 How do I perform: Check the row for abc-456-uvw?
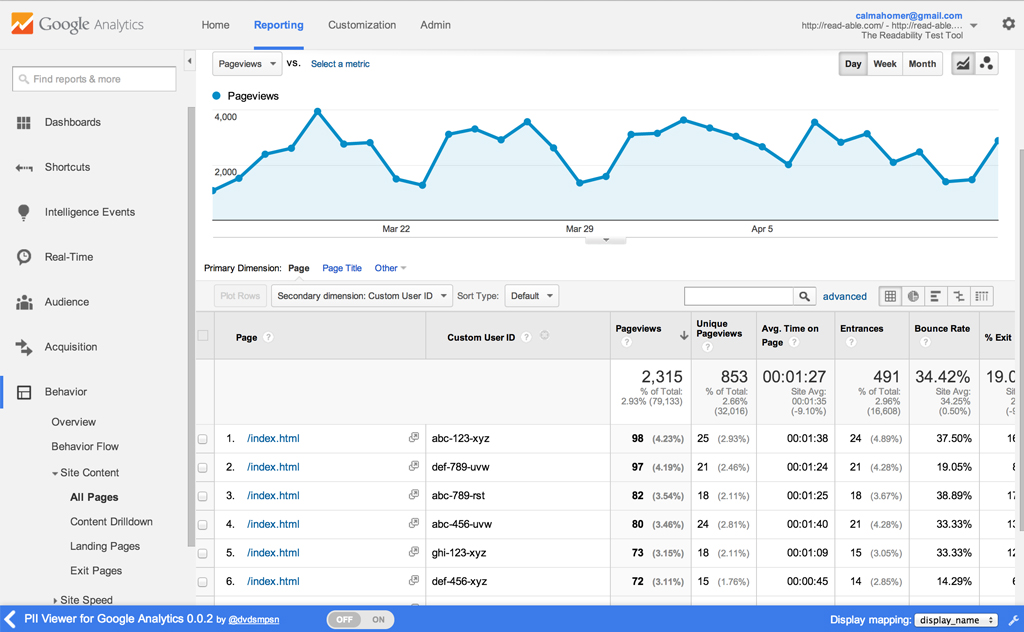click(203, 525)
